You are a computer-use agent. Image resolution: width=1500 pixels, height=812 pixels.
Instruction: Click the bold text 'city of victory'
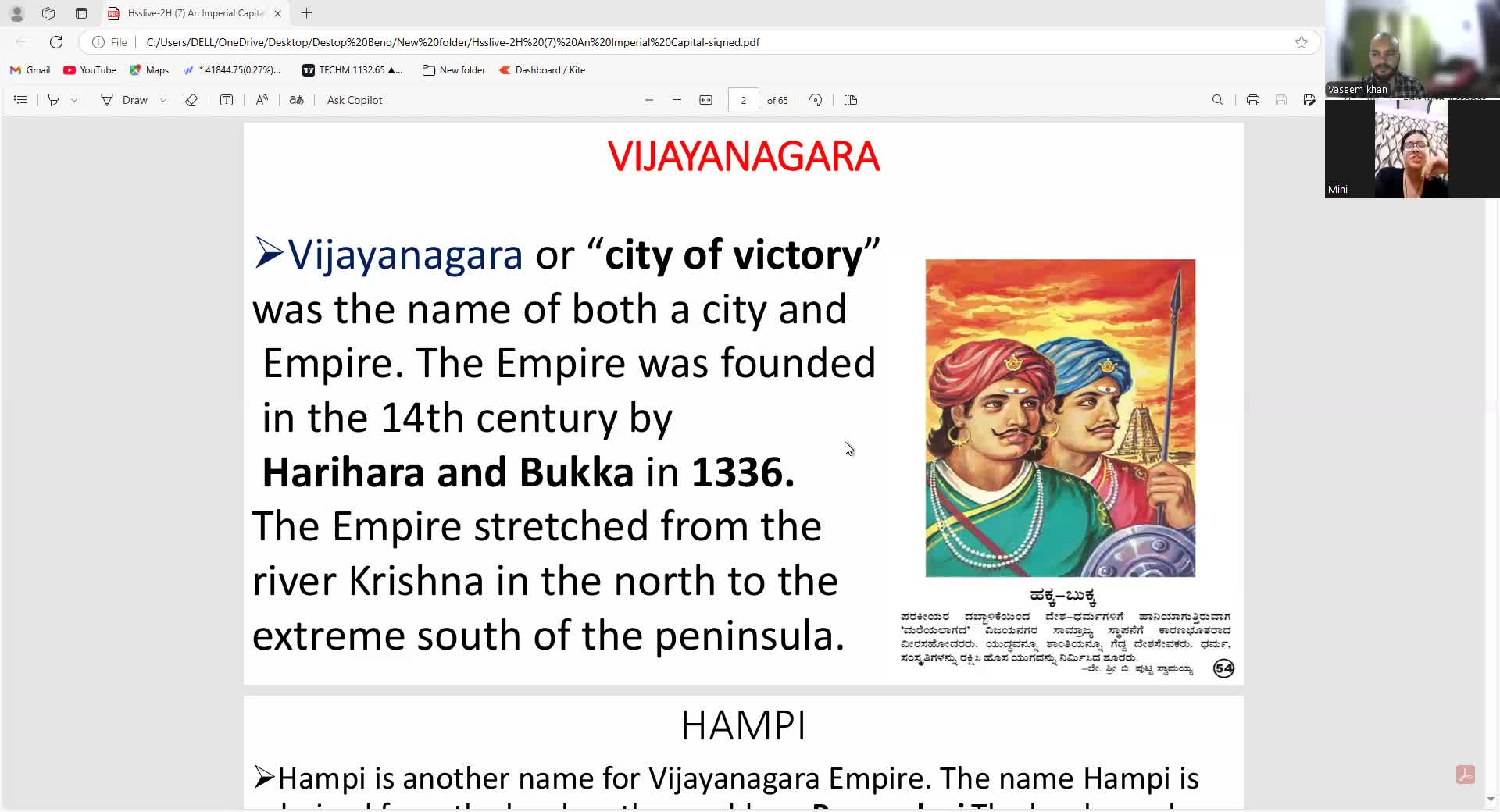[734, 255]
